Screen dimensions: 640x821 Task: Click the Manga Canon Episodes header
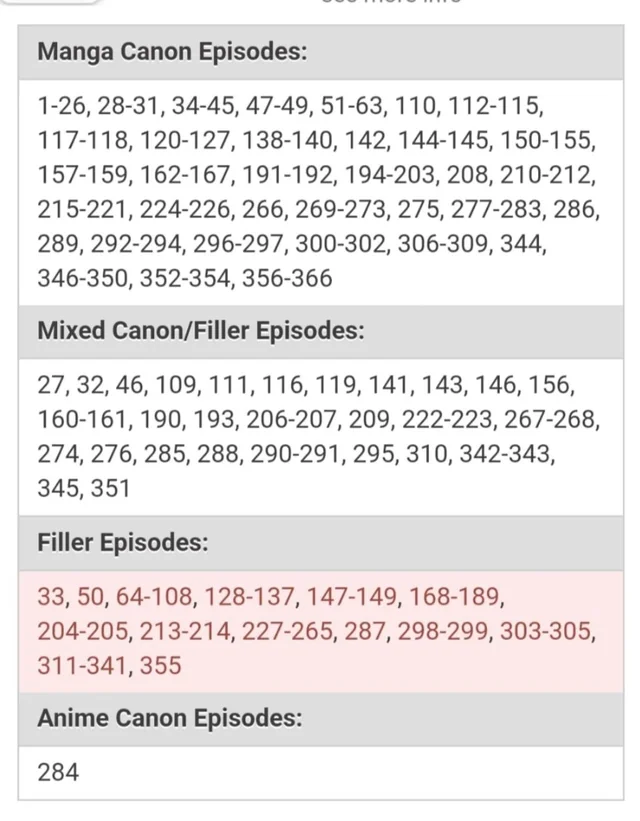pos(171,52)
